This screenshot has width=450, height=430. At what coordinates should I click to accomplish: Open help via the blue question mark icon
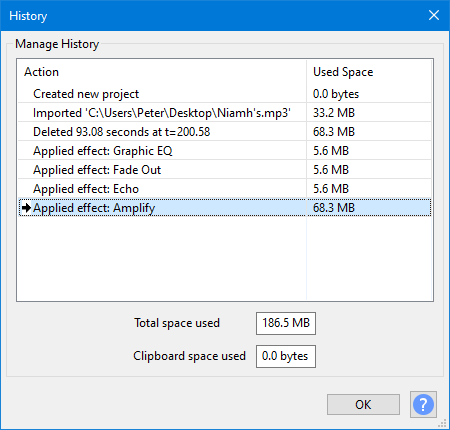(x=423, y=404)
